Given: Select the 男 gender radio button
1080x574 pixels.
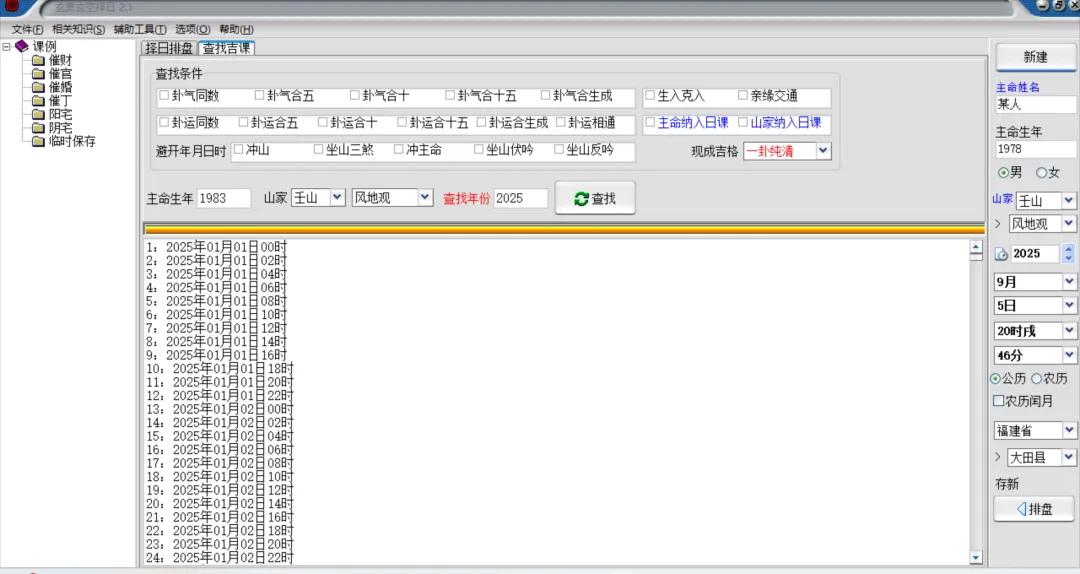Looking at the screenshot, I should [1003, 172].
